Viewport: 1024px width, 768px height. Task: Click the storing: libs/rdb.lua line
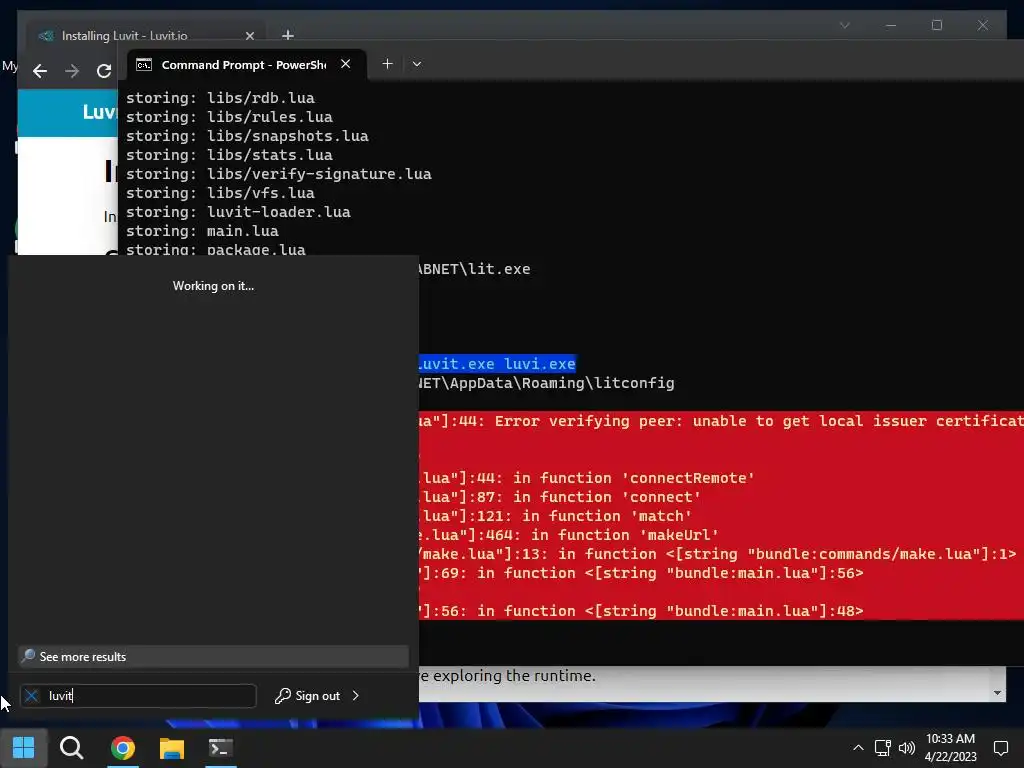click(220, 98)
